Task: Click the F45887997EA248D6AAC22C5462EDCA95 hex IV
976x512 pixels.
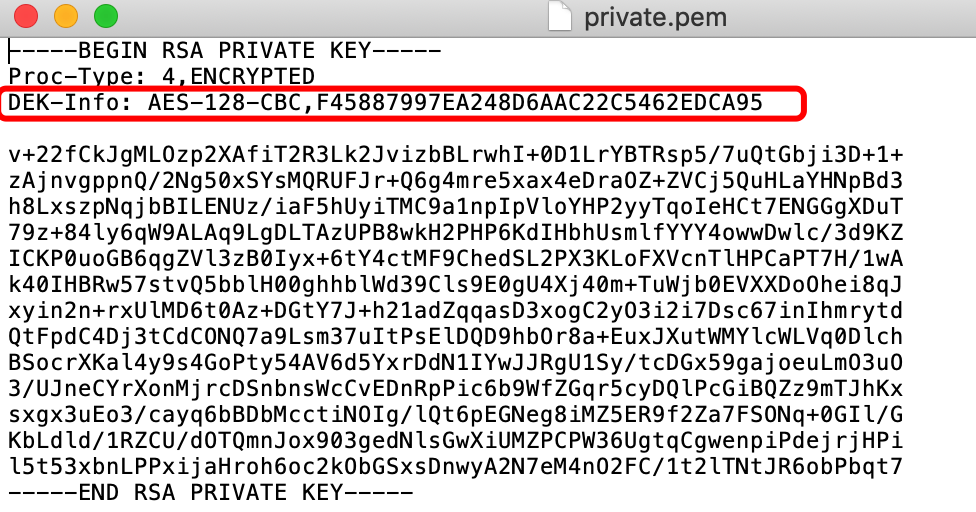Action: (x=540, y=103)
